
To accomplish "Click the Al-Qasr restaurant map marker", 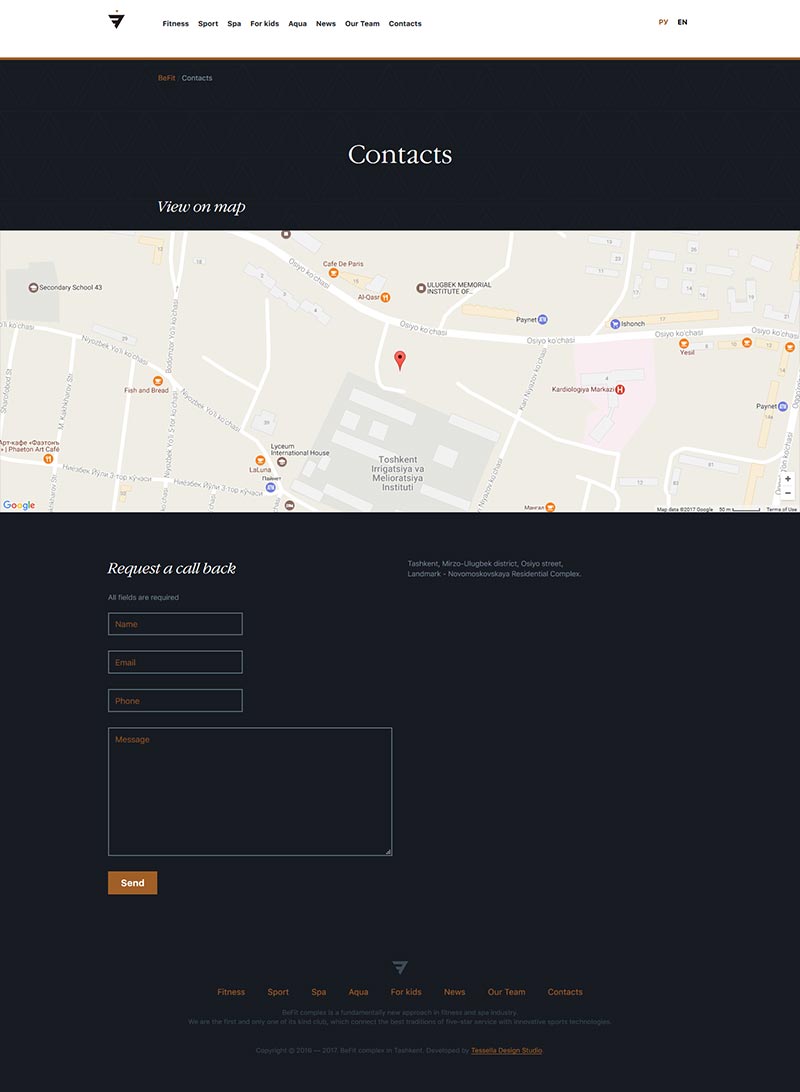I will (385, 297).
